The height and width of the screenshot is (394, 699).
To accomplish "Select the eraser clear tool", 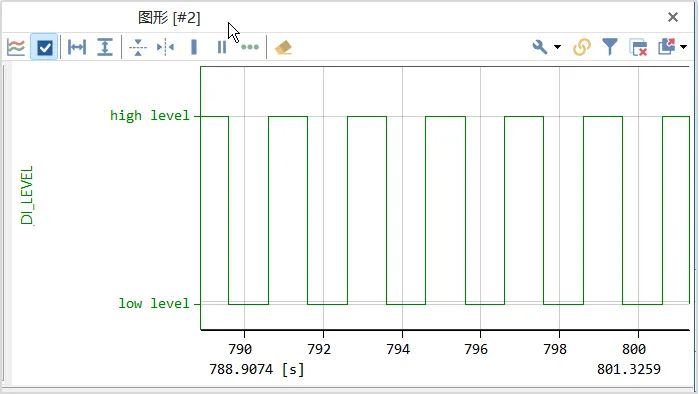I will [x=283, y=47].
